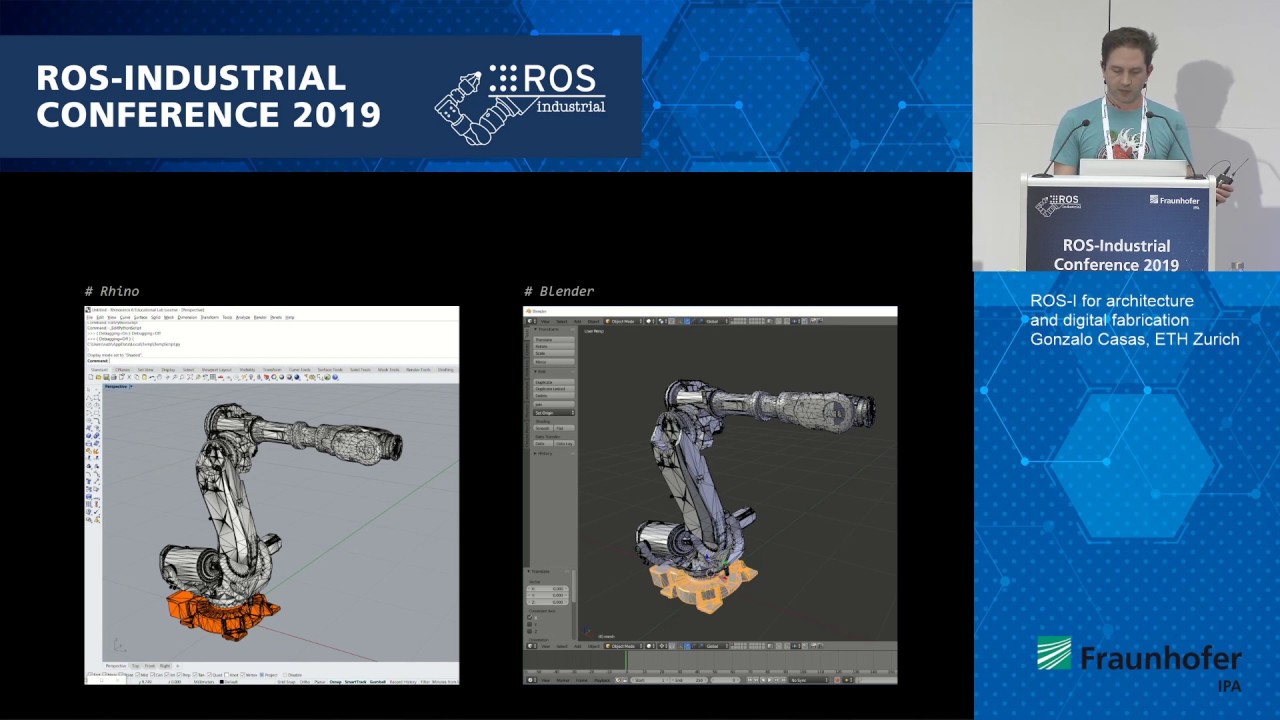Open the File menu in Rhino

click(90, 317)
